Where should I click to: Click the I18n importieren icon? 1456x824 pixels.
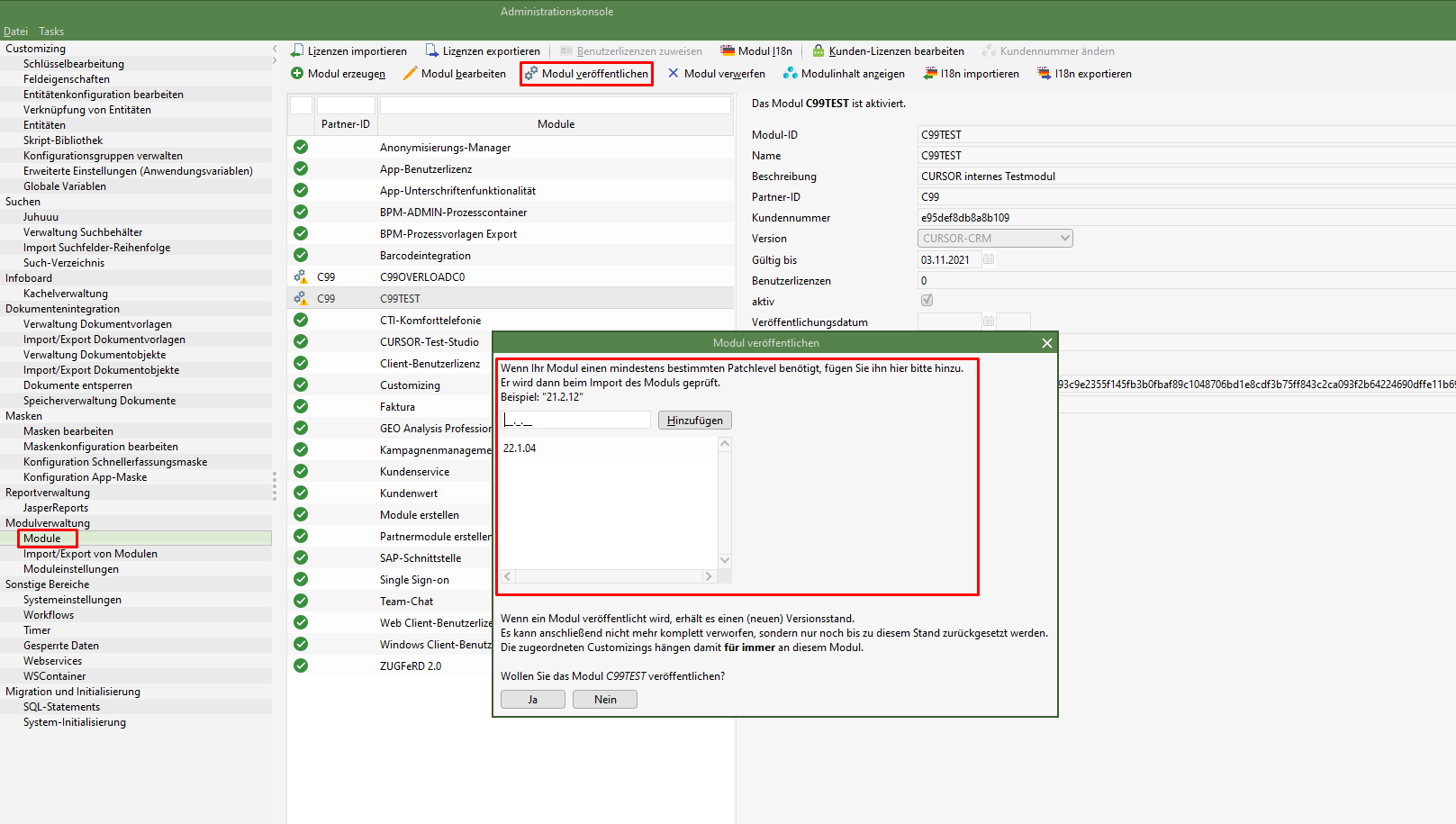click(x=930, y=74)
